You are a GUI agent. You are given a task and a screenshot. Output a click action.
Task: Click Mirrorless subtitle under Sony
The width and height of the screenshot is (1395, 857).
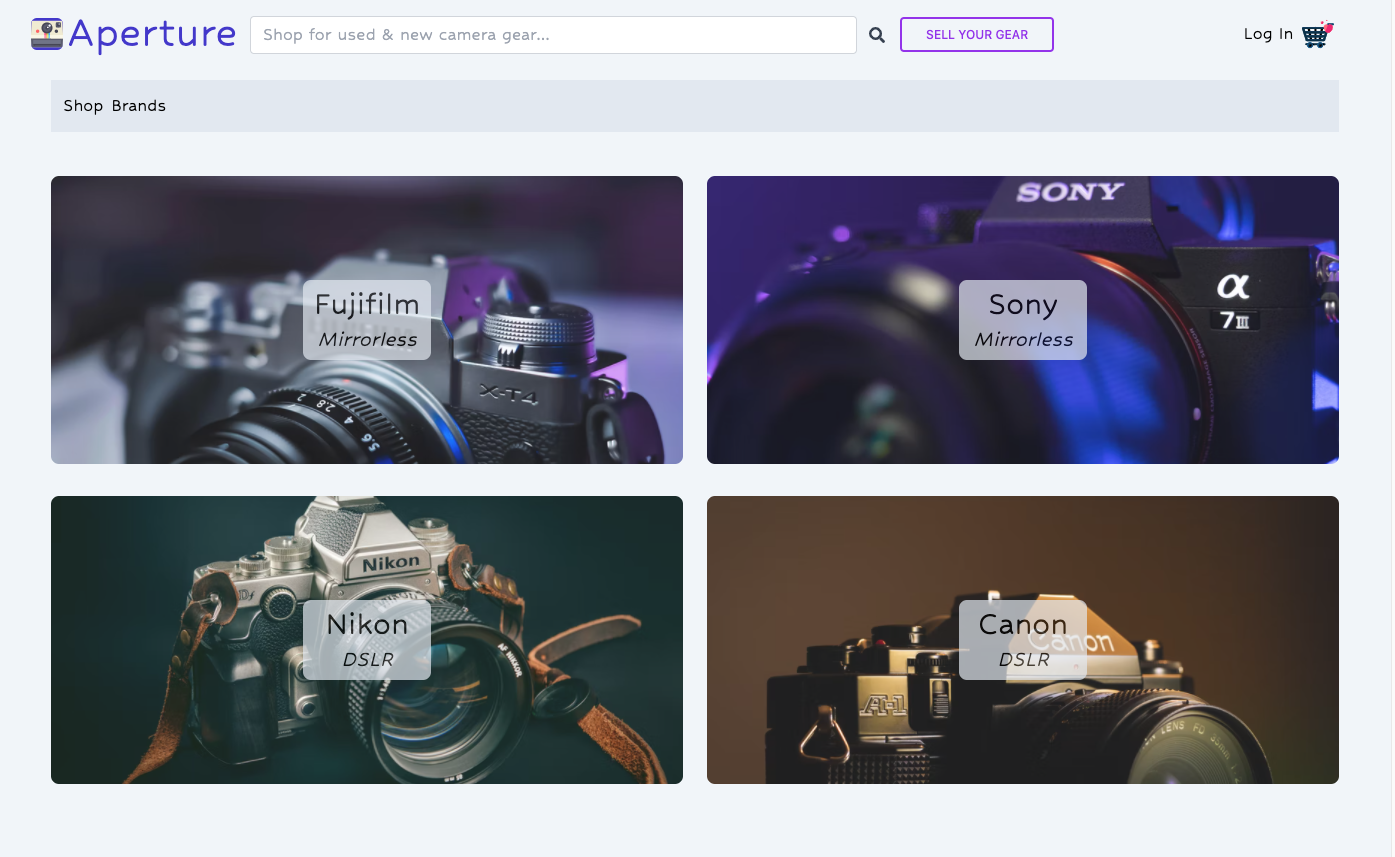(1023, 340)
